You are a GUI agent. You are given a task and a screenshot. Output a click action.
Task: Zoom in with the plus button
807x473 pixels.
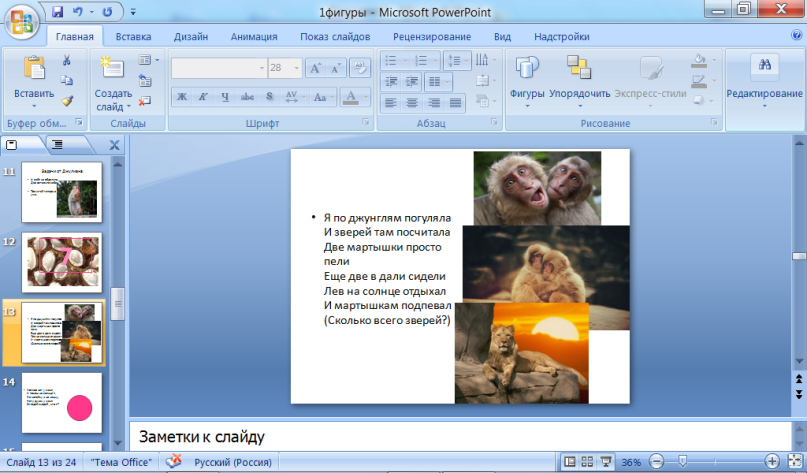pos(771,462)
